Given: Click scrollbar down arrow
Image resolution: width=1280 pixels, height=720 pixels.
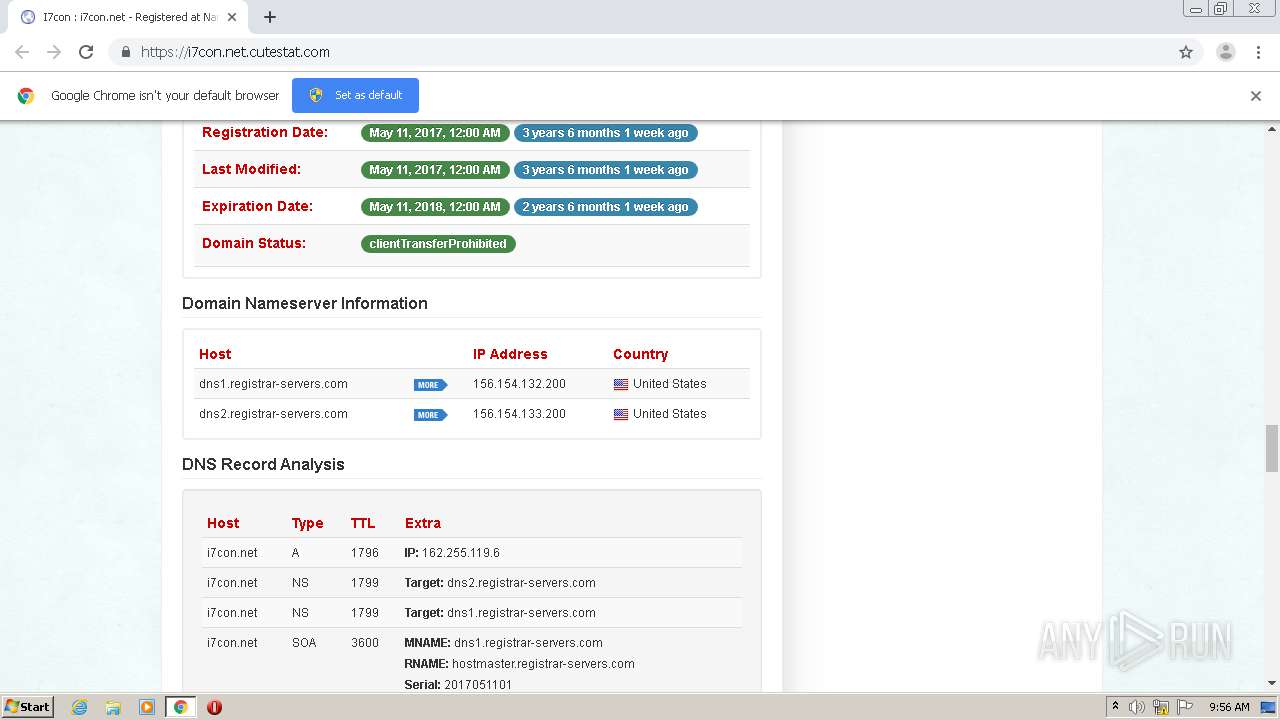Looking at the screenshot, I should [1272, 684].
